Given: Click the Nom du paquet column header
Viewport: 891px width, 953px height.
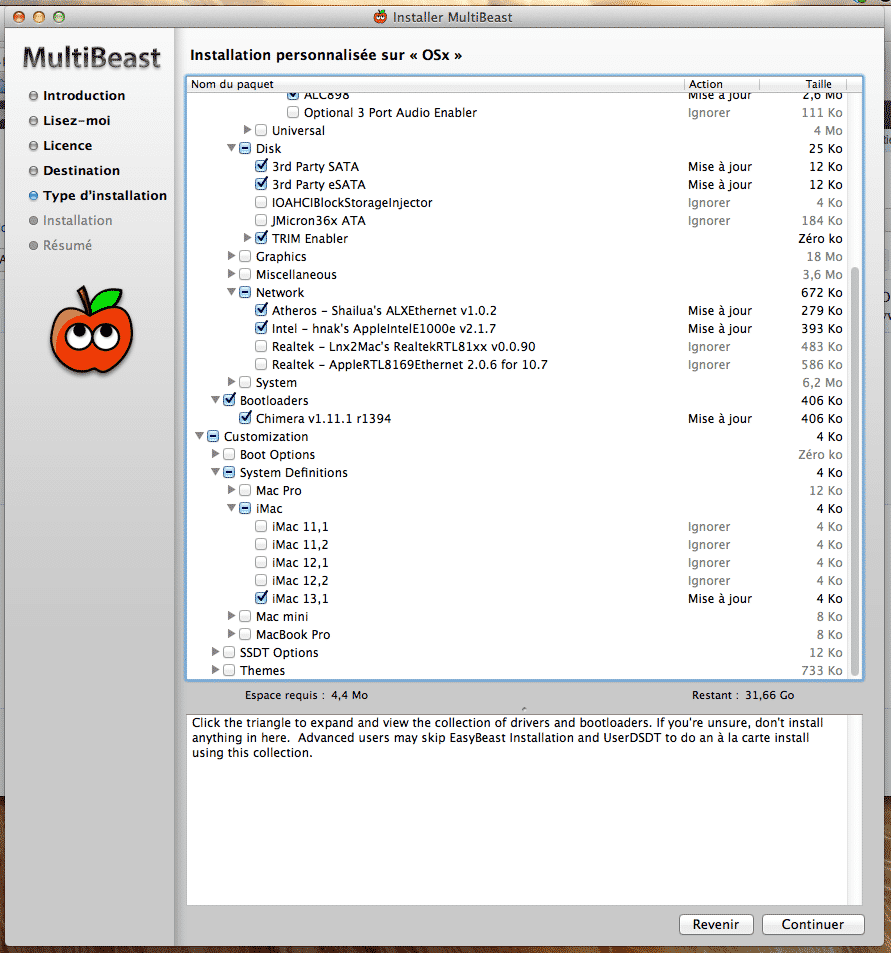Looking at the screenshot, I should [233, 84].
